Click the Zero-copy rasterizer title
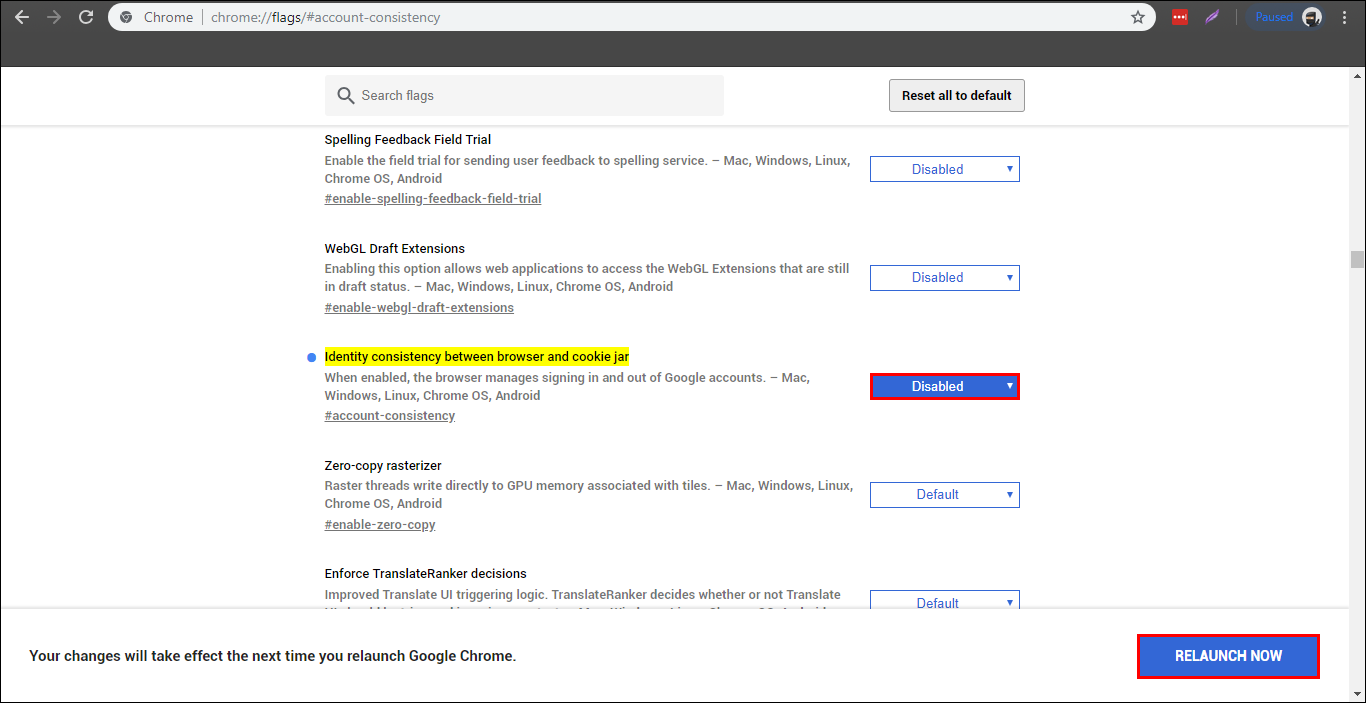 click(383, 465)
